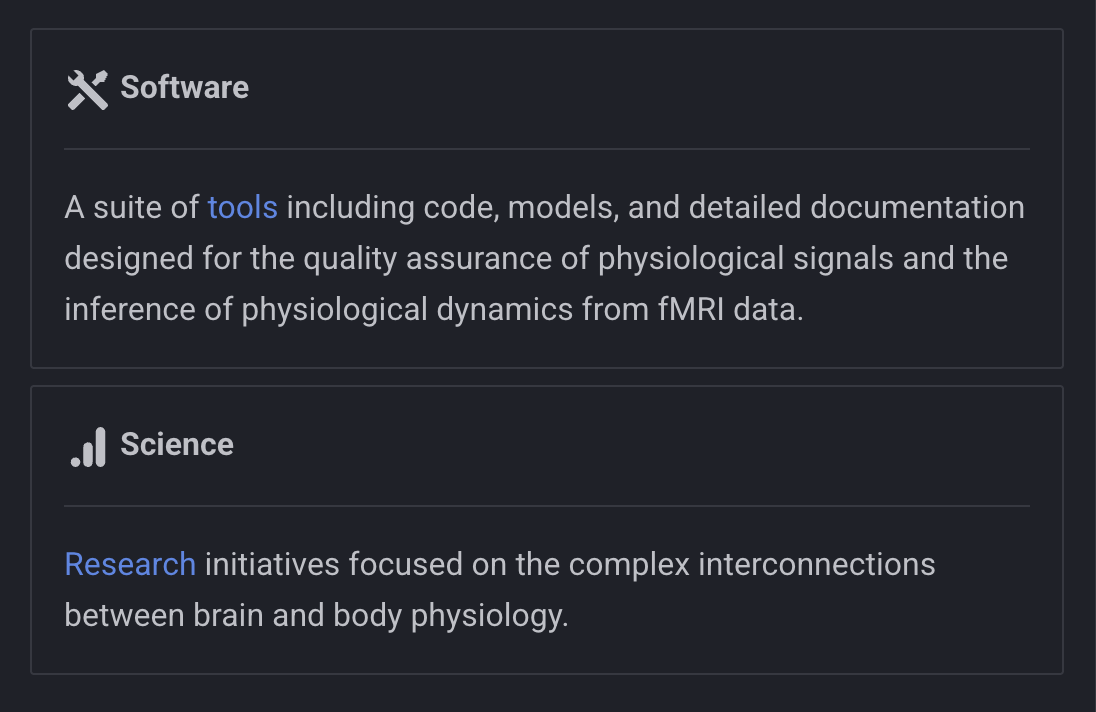Click the bar chart Science icon
Image resolution: width=1096 pixels, height=712 pixels.
[x=88, y=446]
